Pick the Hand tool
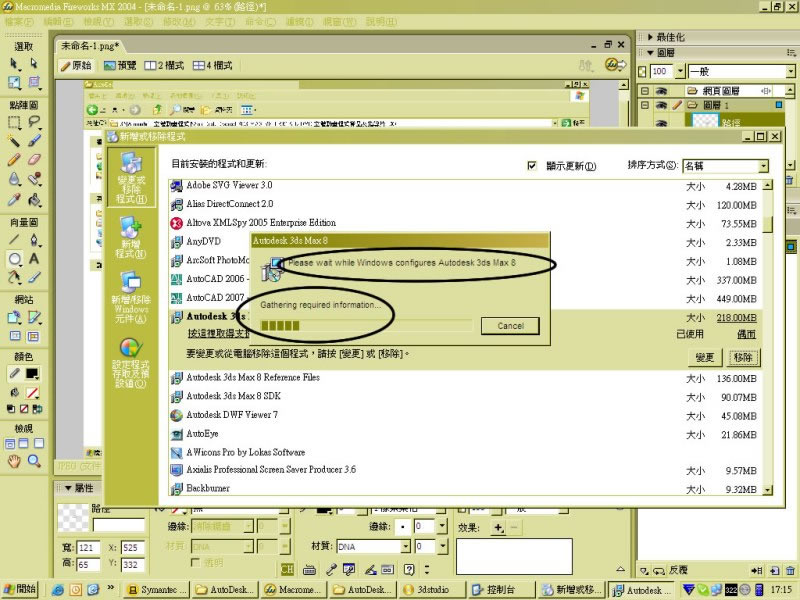The width and height of the screenshot is (800, 600). [x=14, y=461]
